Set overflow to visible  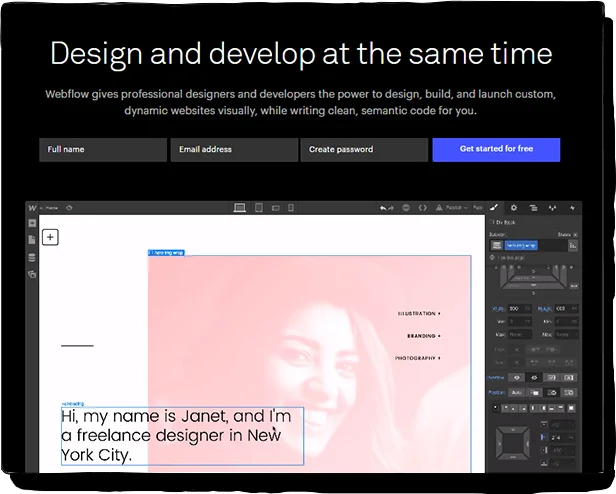[x=517, y=378]
